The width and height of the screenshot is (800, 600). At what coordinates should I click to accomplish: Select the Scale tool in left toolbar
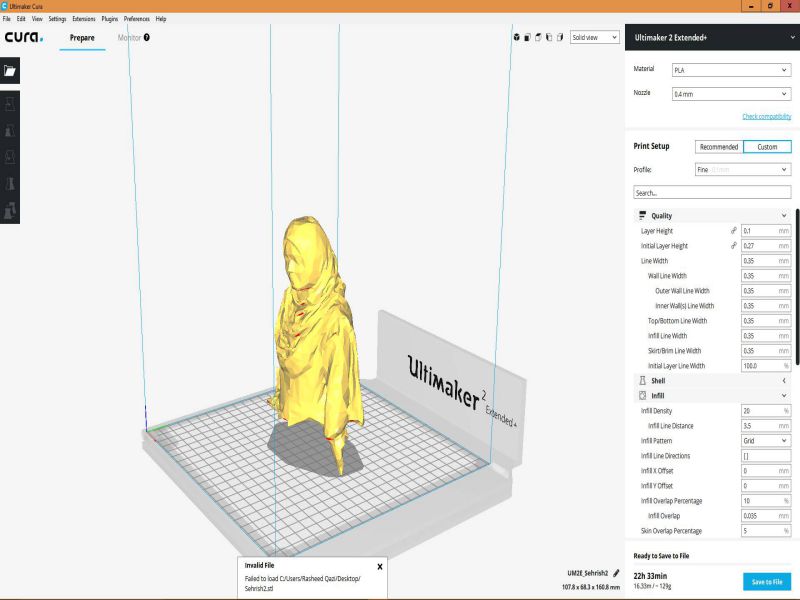pyautogui.click(x=10, y=131)
